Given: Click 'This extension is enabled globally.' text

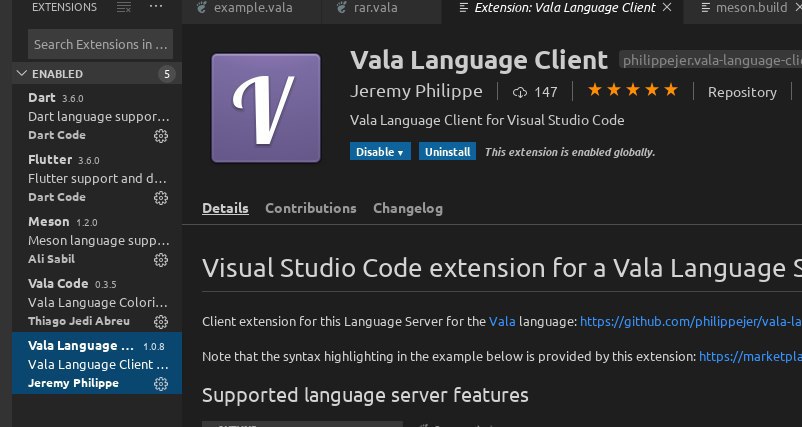Looking at the screenshot, I should coord(570,152).
